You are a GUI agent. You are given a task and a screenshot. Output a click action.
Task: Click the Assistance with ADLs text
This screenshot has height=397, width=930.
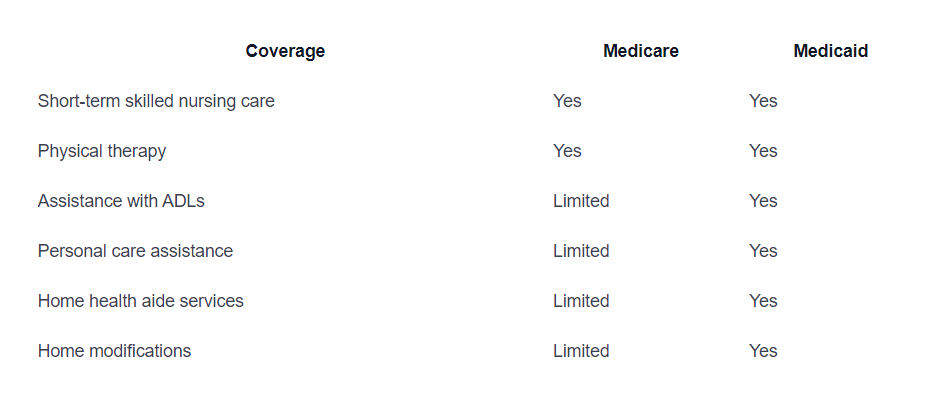pos(121,201)
